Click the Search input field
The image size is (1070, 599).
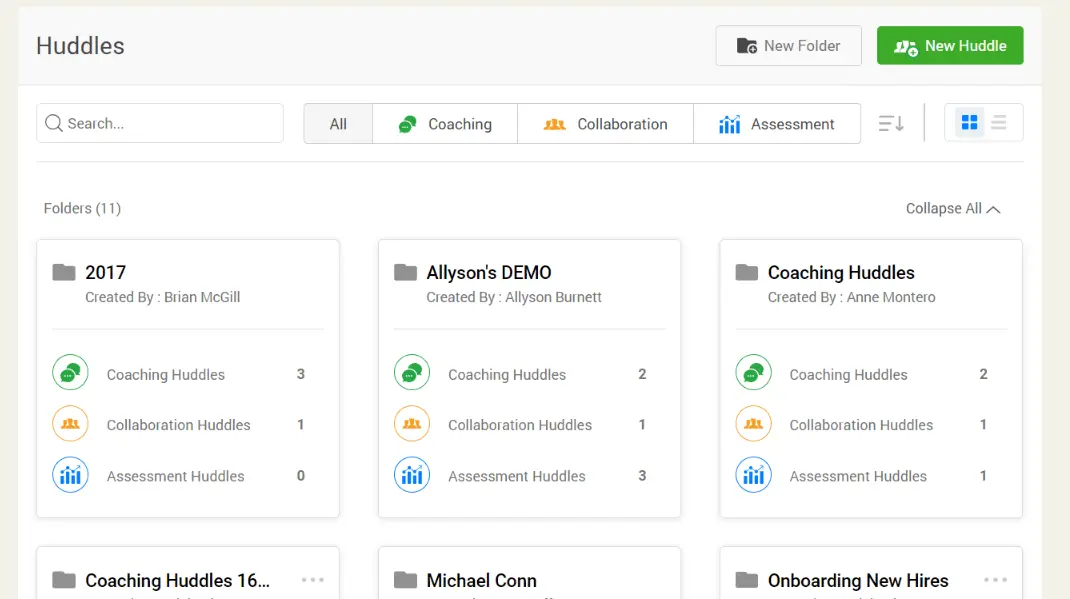point(160,124)
